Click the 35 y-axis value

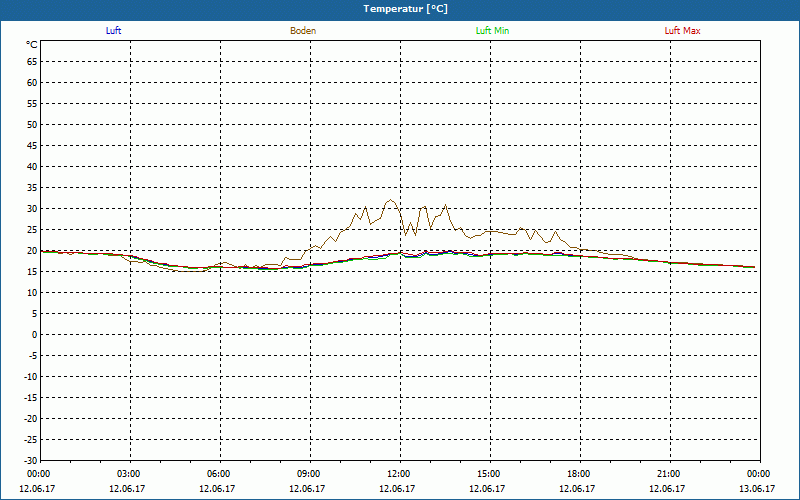click(32, 188)
